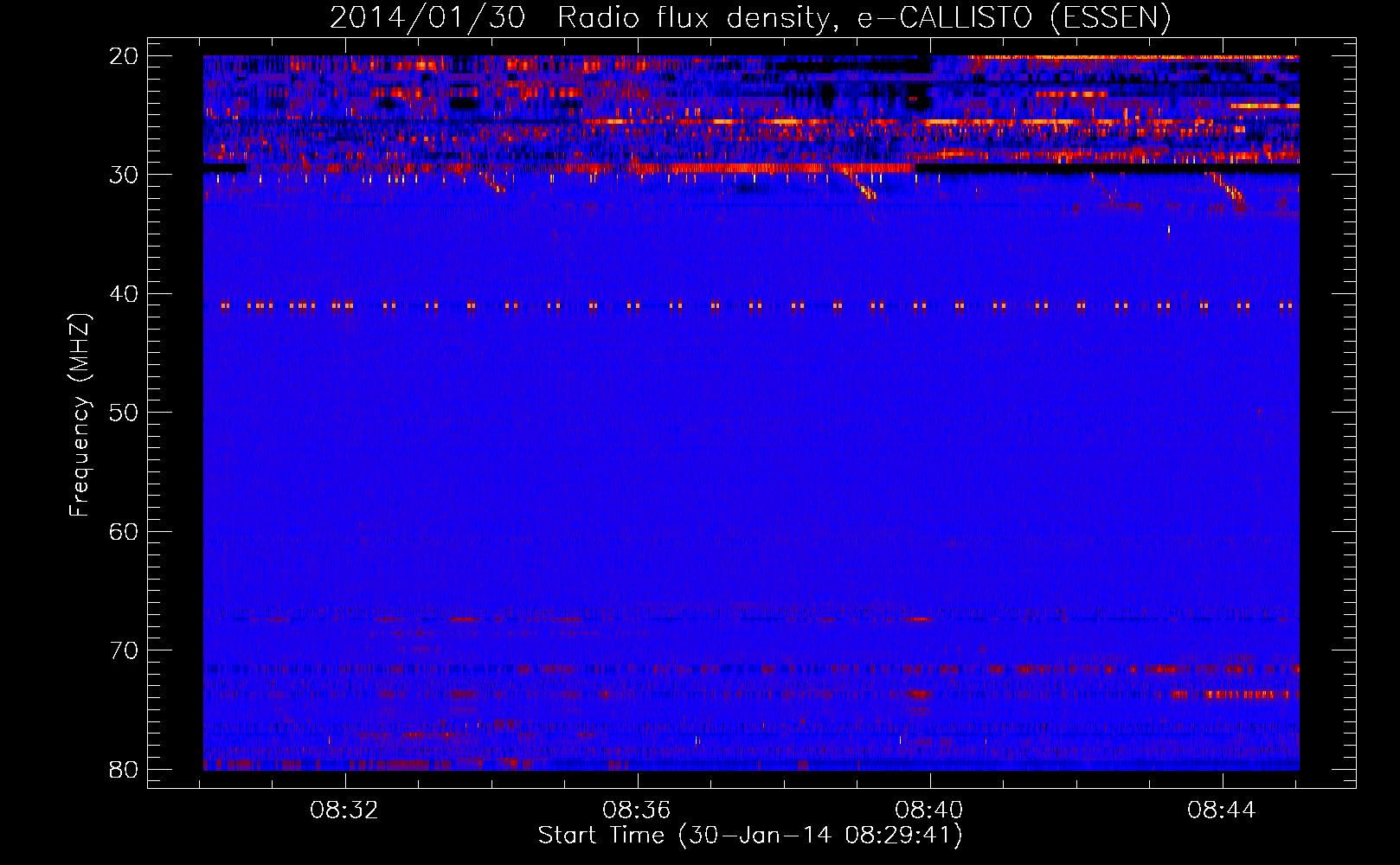Click the 40 frequency tick label

tap(125, 294)
